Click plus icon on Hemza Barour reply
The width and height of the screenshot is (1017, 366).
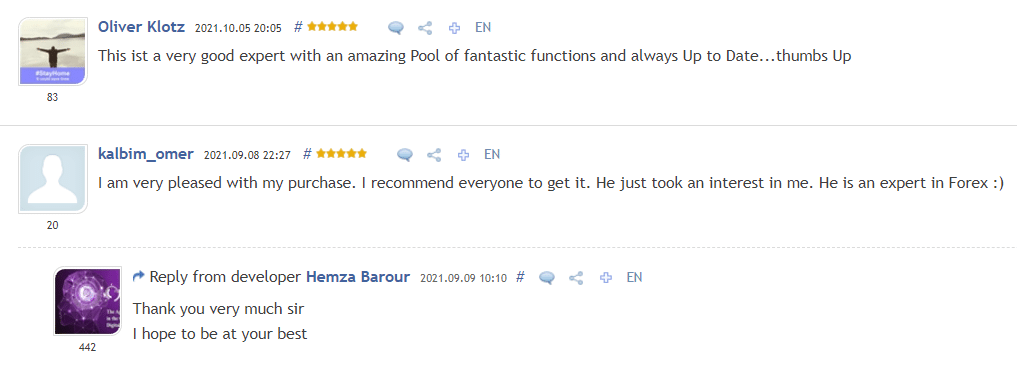606,278
